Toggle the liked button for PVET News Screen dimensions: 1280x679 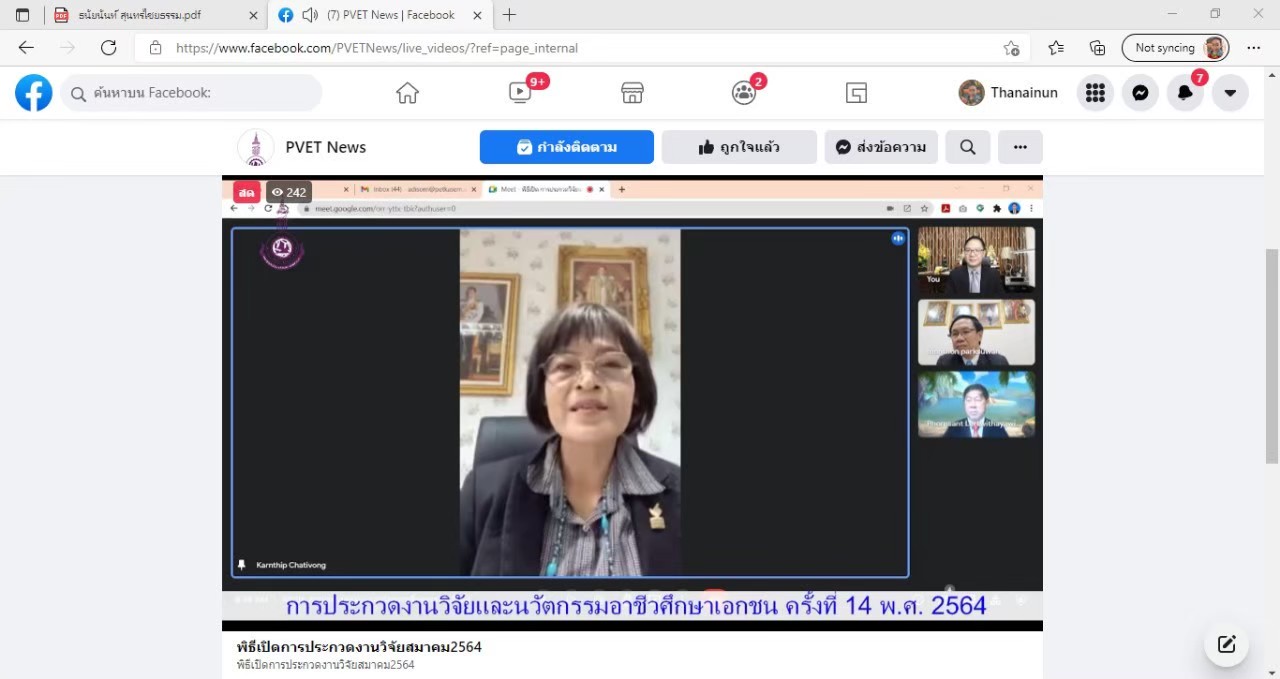click(739, 147)
